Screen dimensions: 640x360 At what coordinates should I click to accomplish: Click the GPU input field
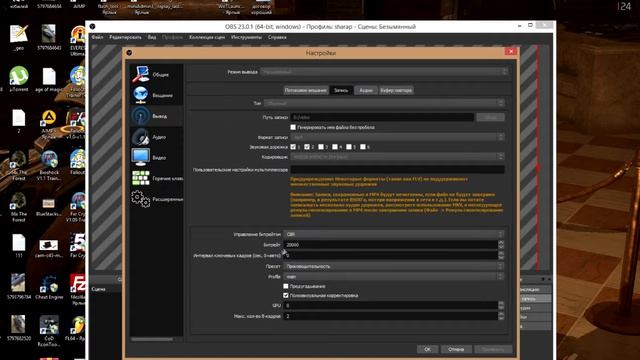click(x=390, y=305)
